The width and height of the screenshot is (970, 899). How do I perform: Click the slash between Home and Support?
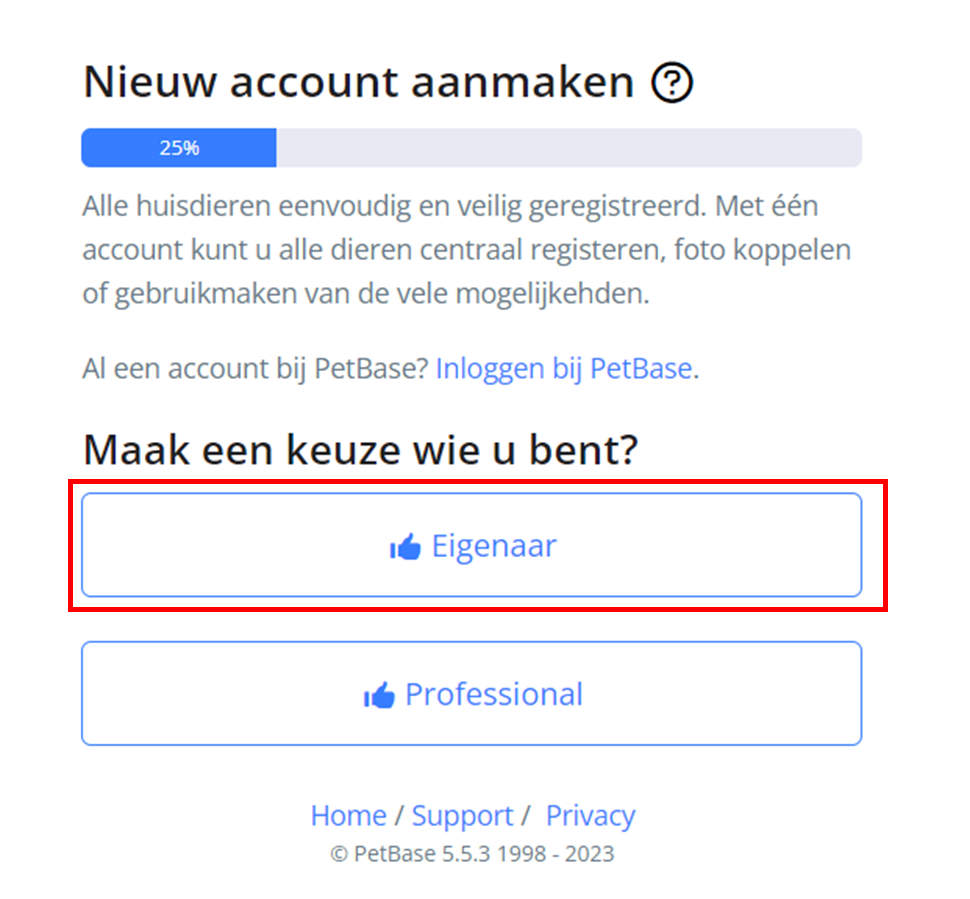coord(399,815)
